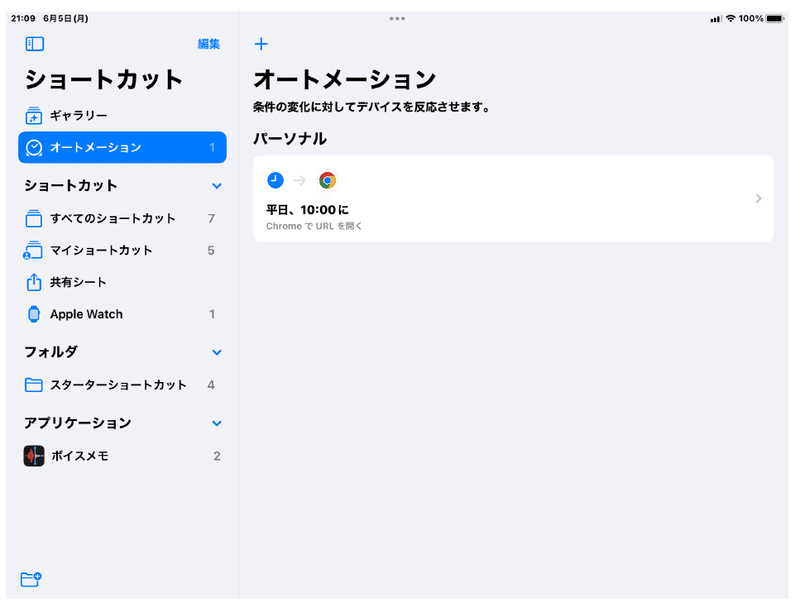Click the count 7 beside すべてのショートカット

point(211,219)
